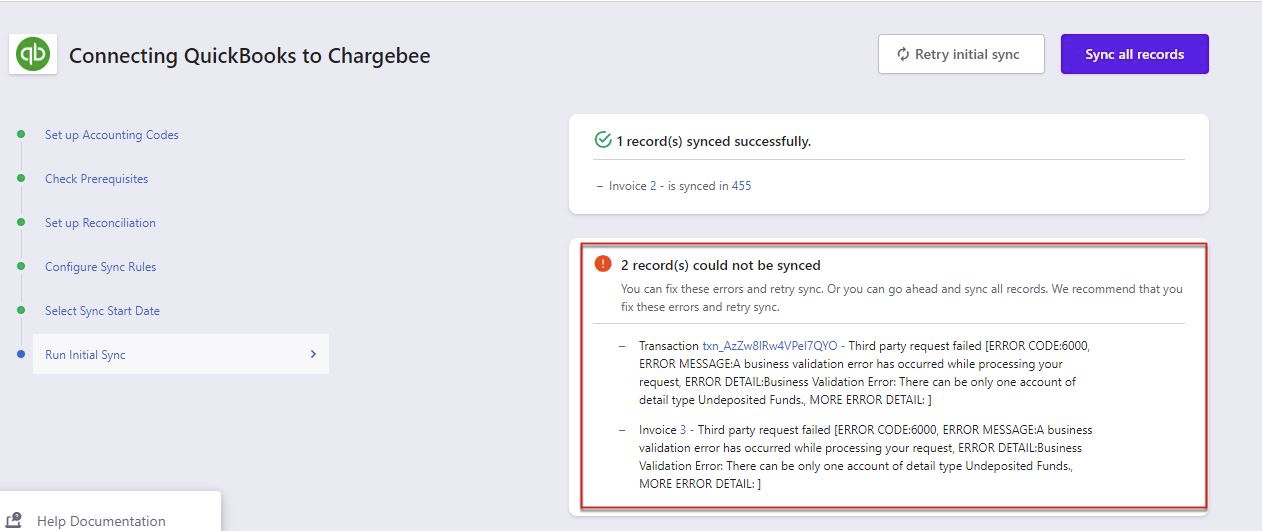Image resolution: width=1262 pixels, height=531 pixels.
Task: Click the green success checkmark icon
Action: click(602, 141)
